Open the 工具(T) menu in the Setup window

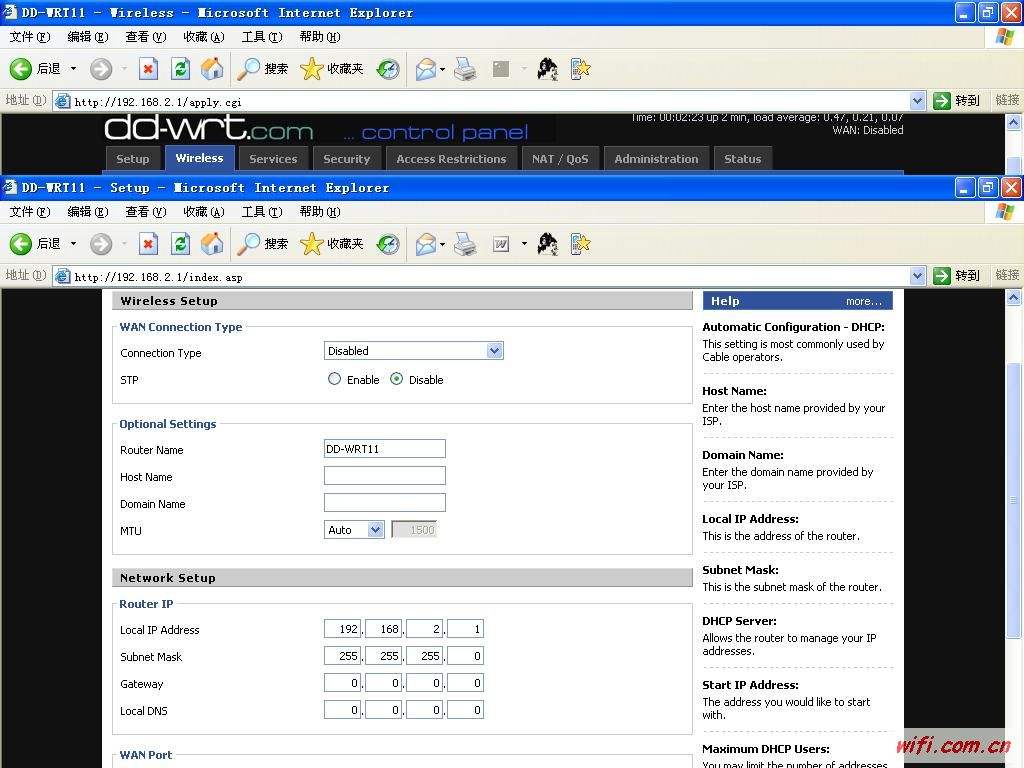(262, 212)
